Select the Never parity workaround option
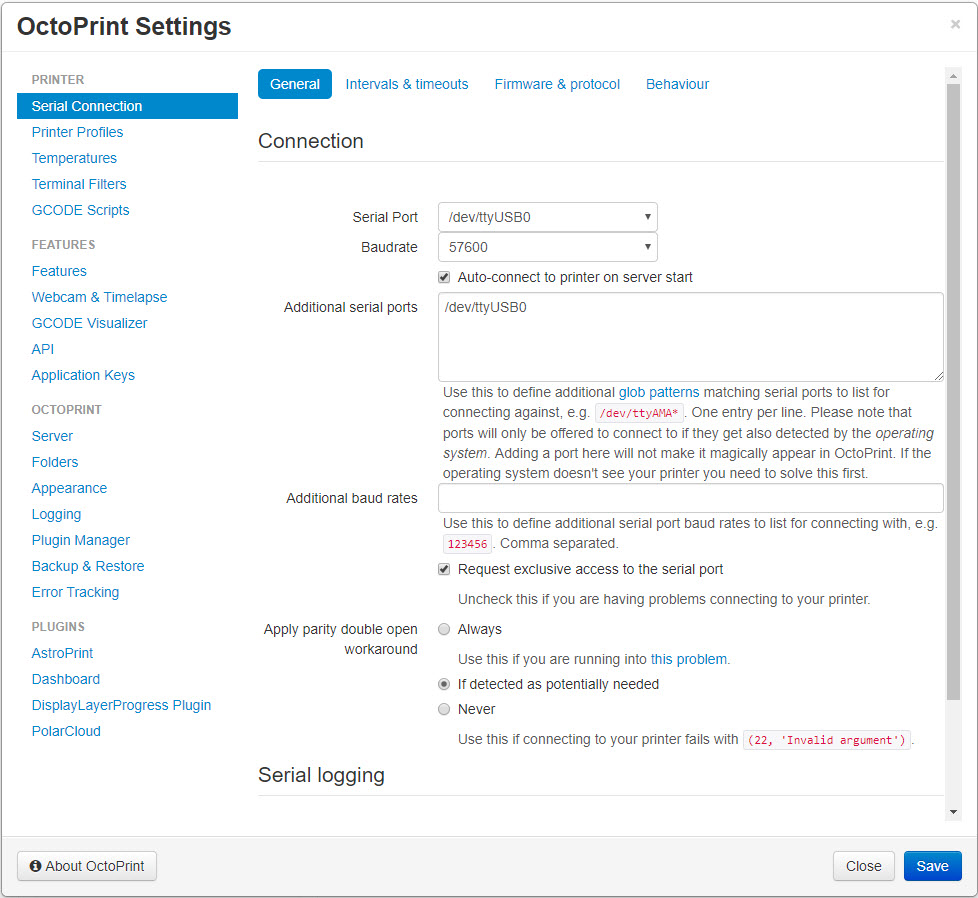The height and width of the screenshot is (898, 978). point(444,709)
